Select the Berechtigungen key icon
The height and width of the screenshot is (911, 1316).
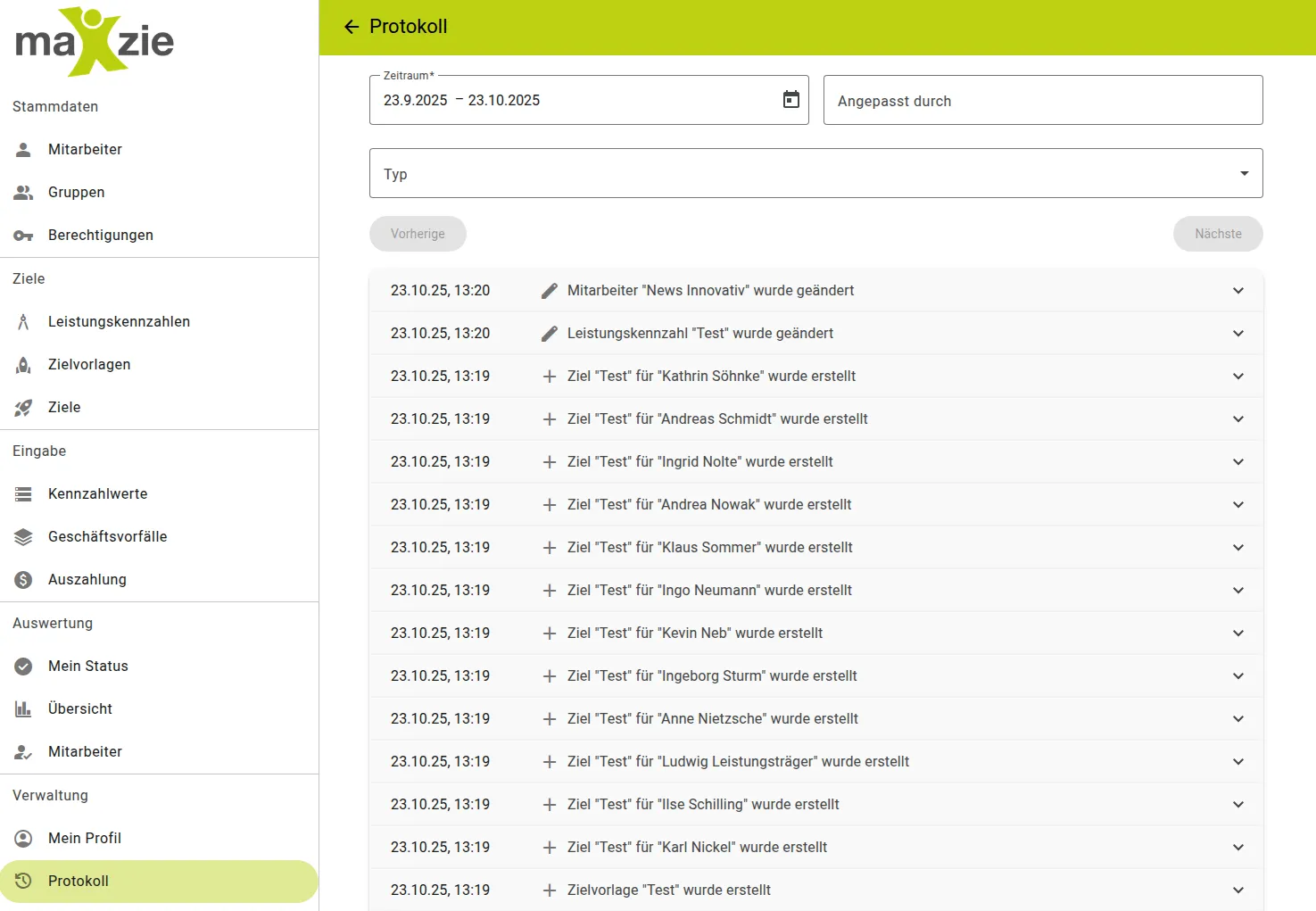tap(23, 235)
